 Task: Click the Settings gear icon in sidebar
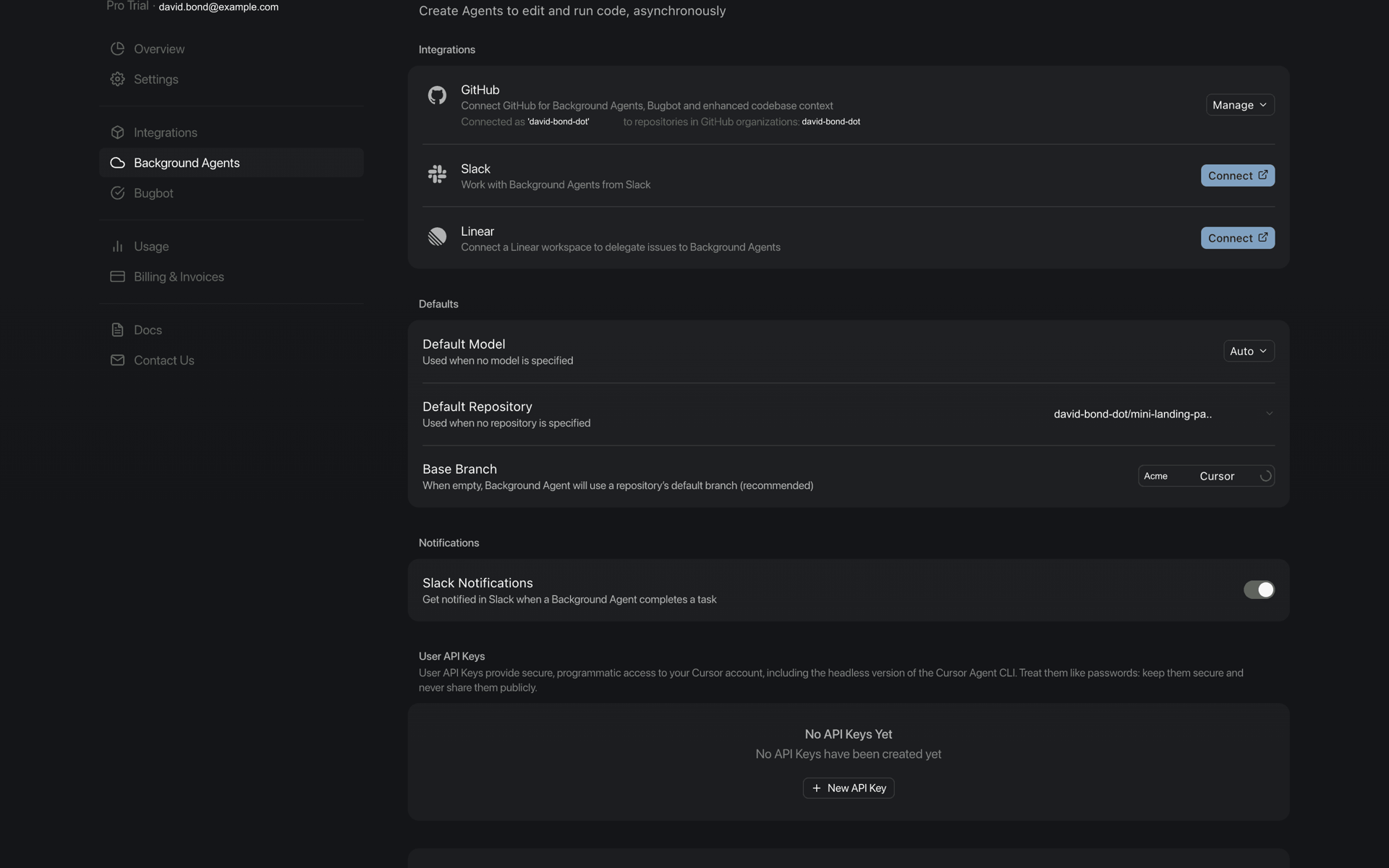[x=117, y=79]
